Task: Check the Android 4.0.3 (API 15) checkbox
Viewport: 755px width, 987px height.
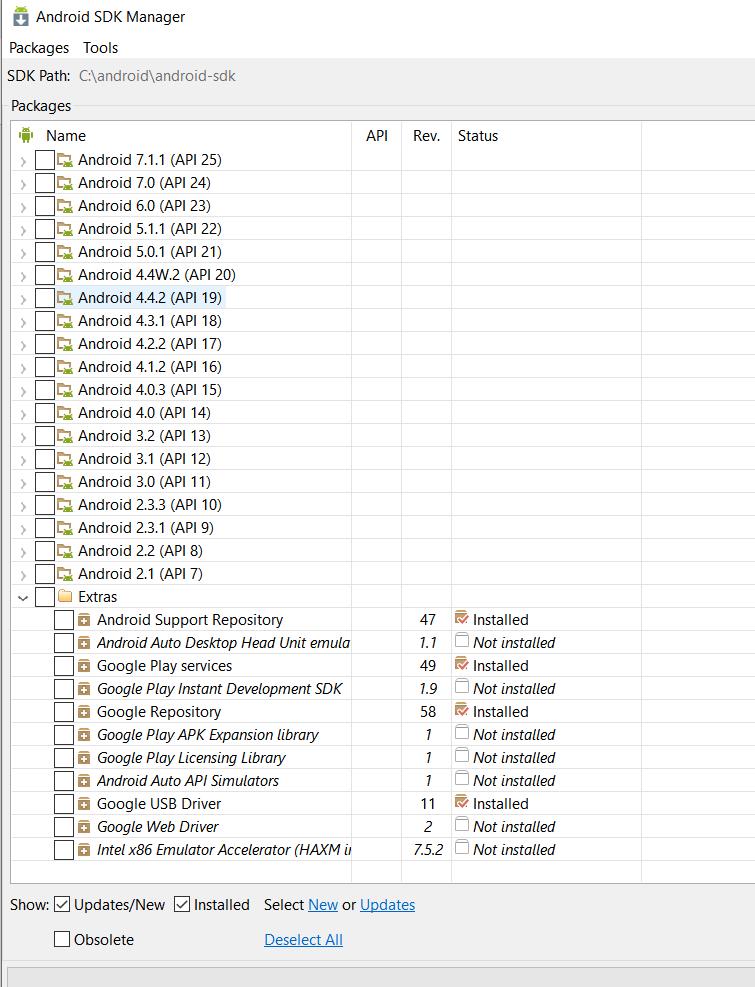Action: (45, 390)
